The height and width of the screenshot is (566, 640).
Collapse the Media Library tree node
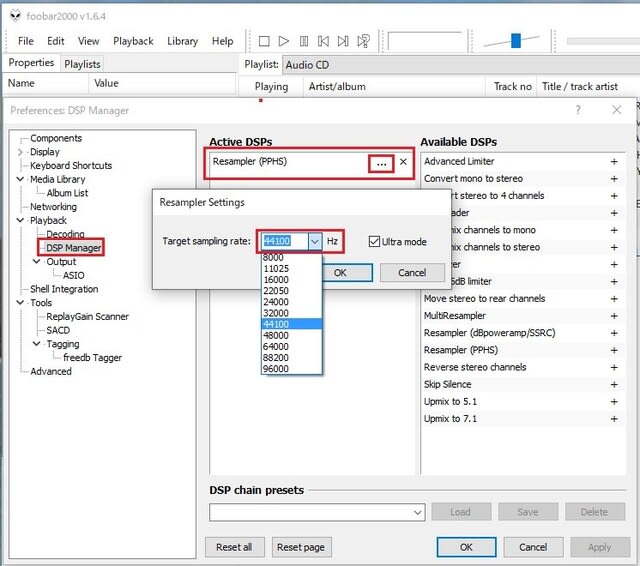click(x=20, y=179)
